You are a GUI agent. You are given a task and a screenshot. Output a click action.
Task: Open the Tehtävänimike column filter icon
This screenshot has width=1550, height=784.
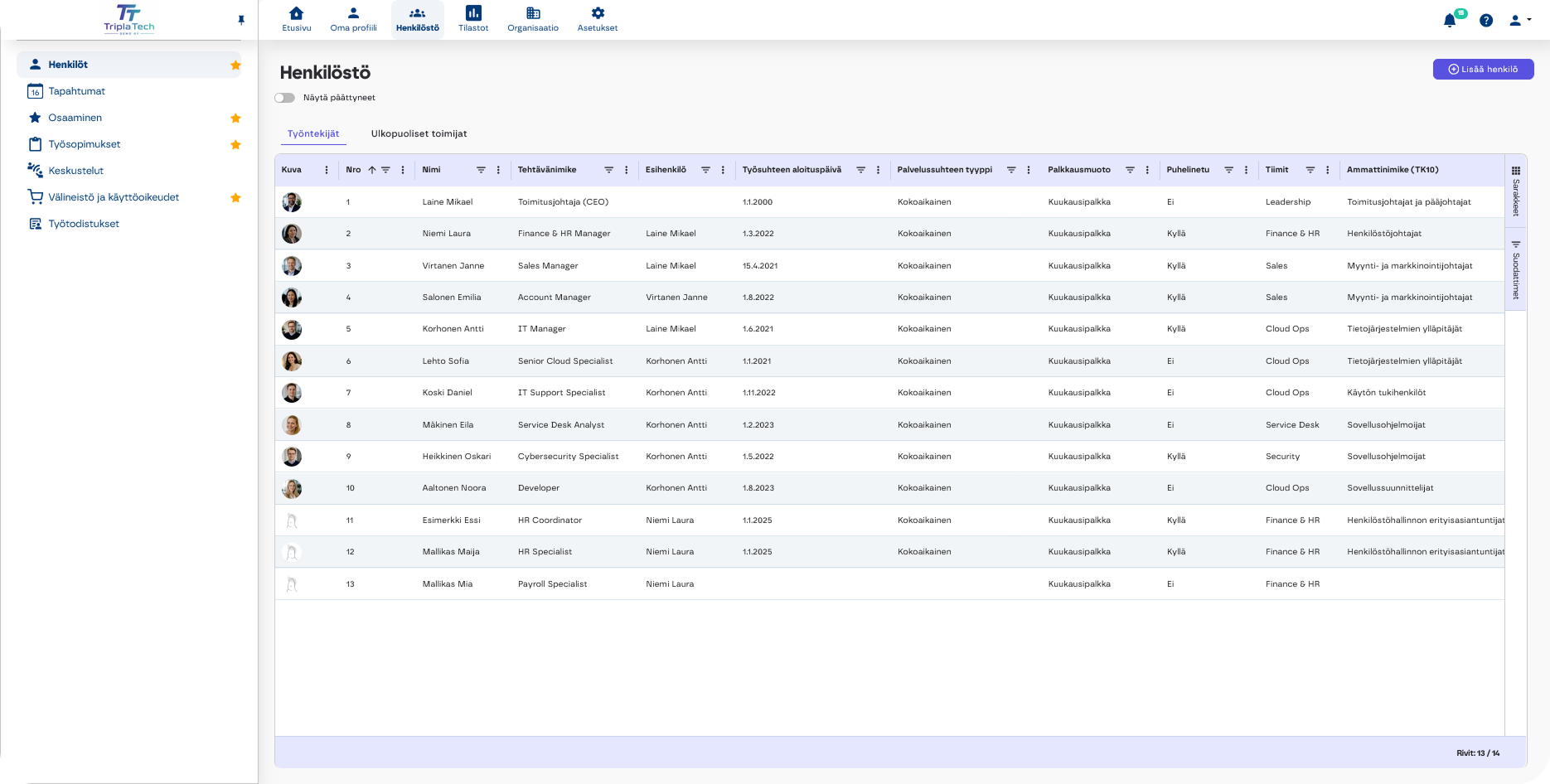[608, 170]
